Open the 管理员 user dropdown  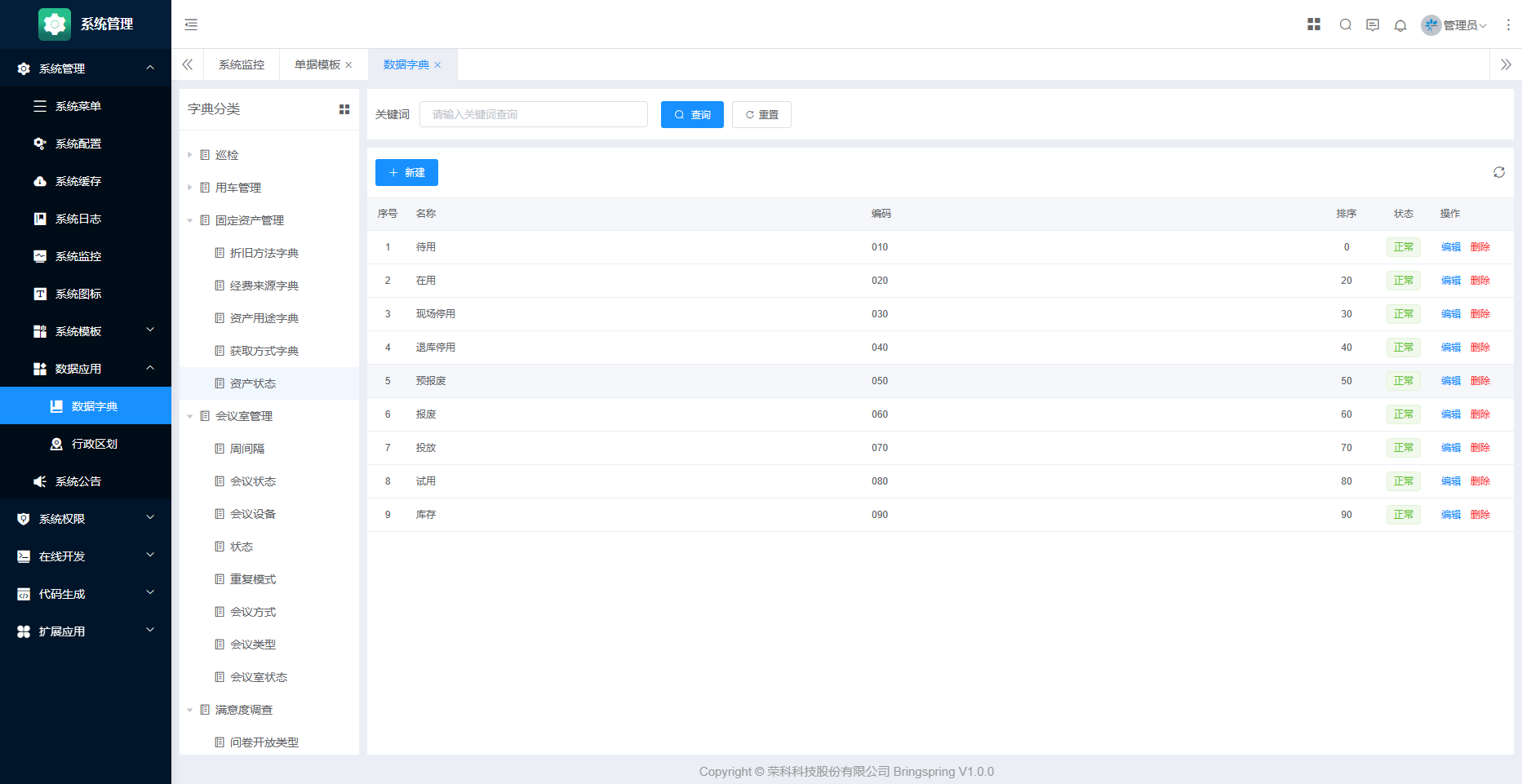coord(1454,25)
